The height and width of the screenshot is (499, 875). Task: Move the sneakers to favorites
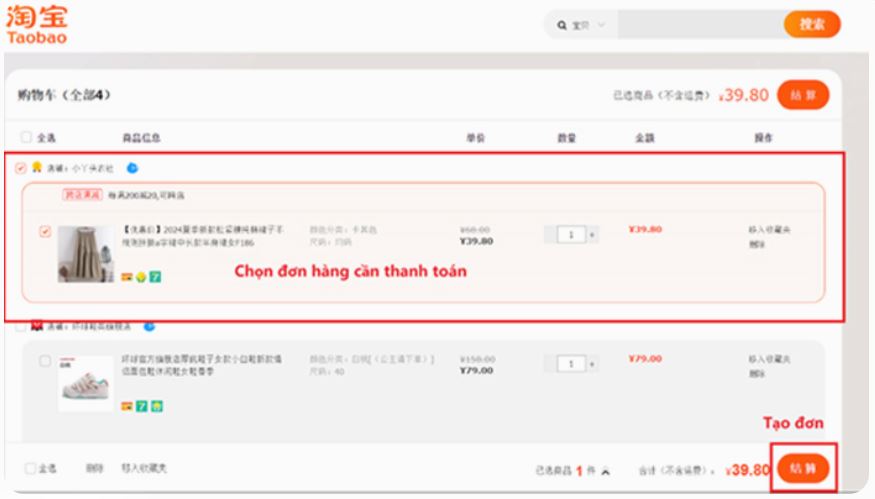[769, 359]
